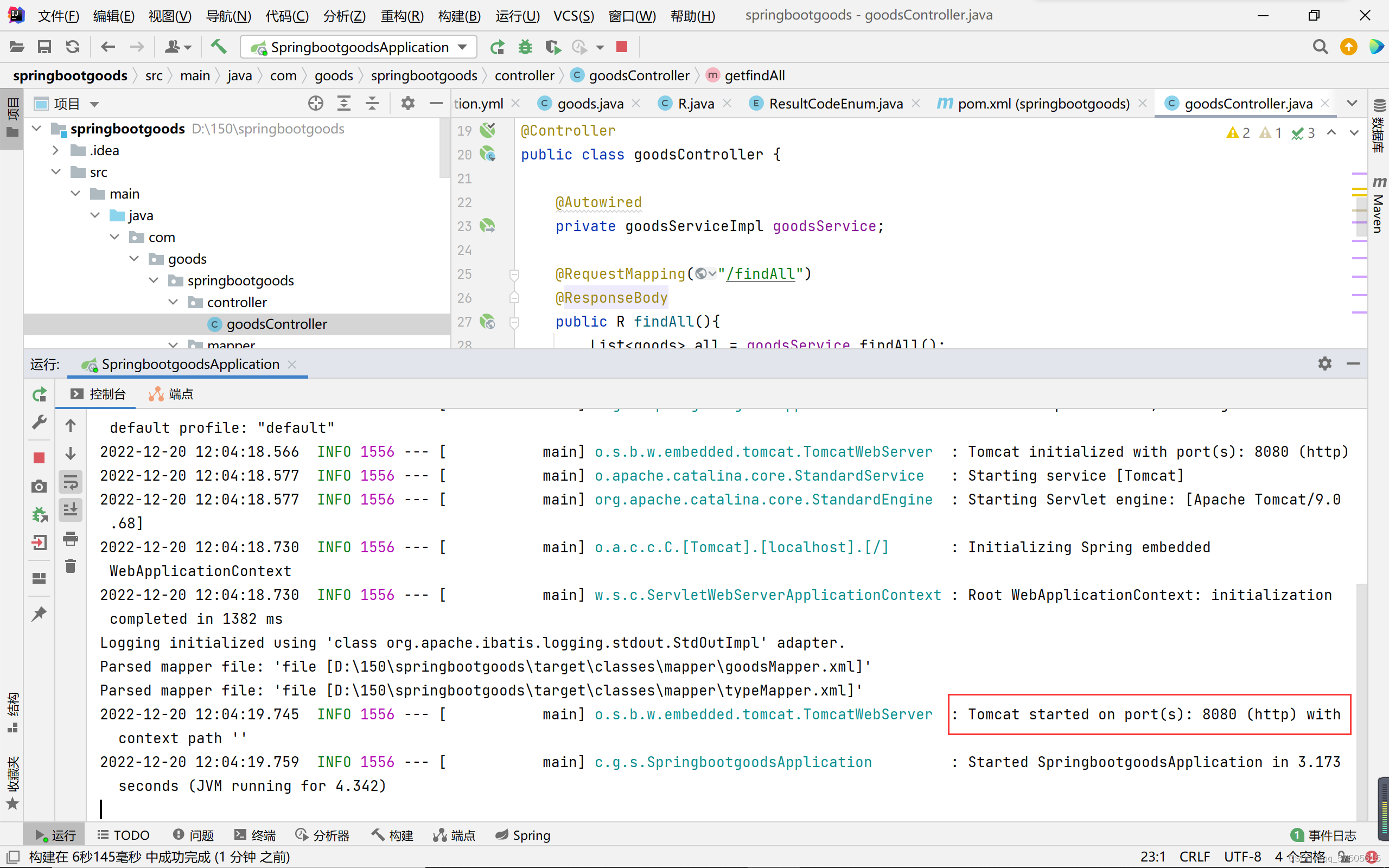Expand the .idea folder

click(x=56, y=150)
